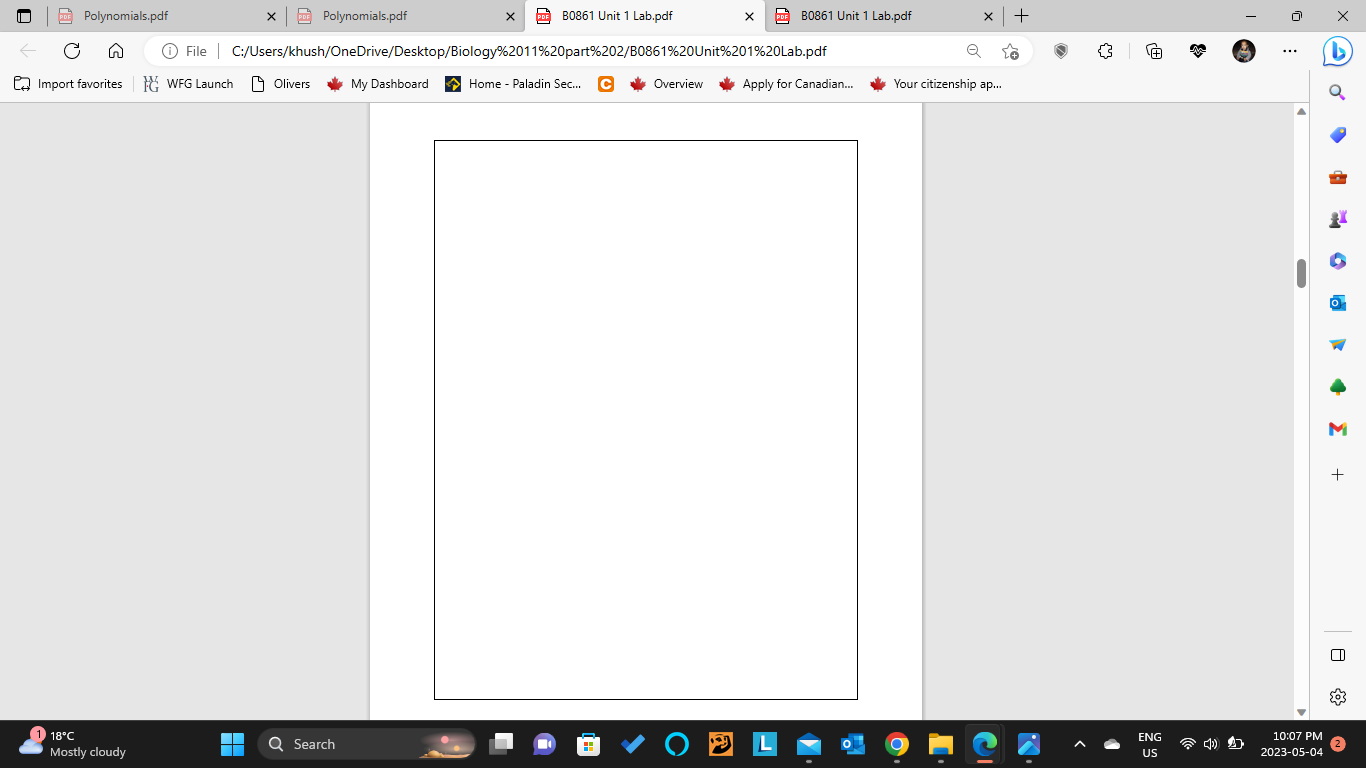
Task: Open the ENG US language switcher
Action: (1150, 744)
